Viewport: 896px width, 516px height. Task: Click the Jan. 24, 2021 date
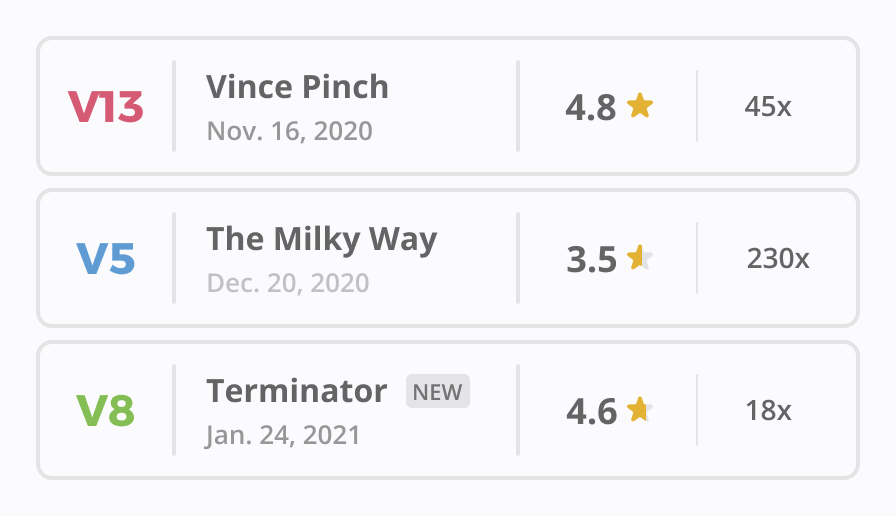pos(283,435)
